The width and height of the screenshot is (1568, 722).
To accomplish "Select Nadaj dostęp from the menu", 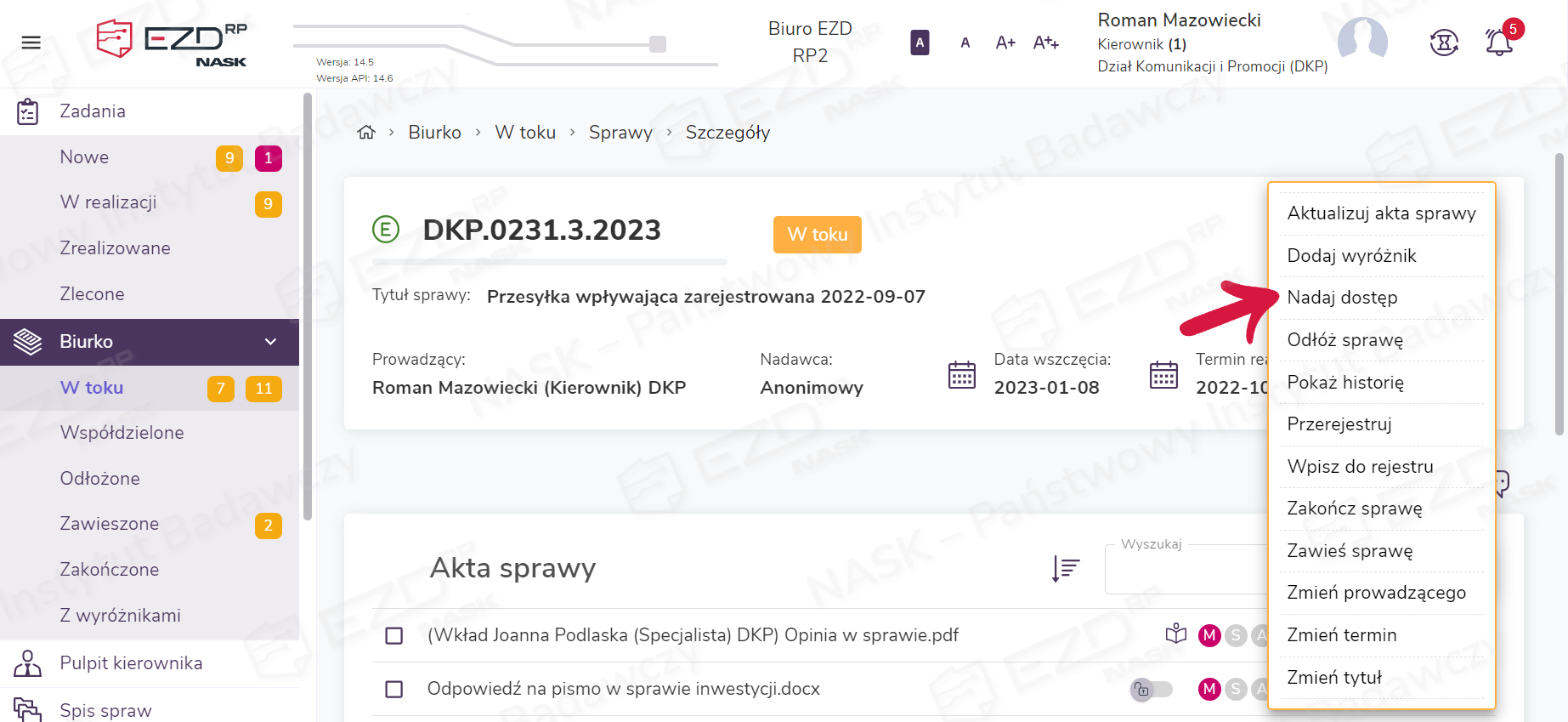I will (1342, 298).
